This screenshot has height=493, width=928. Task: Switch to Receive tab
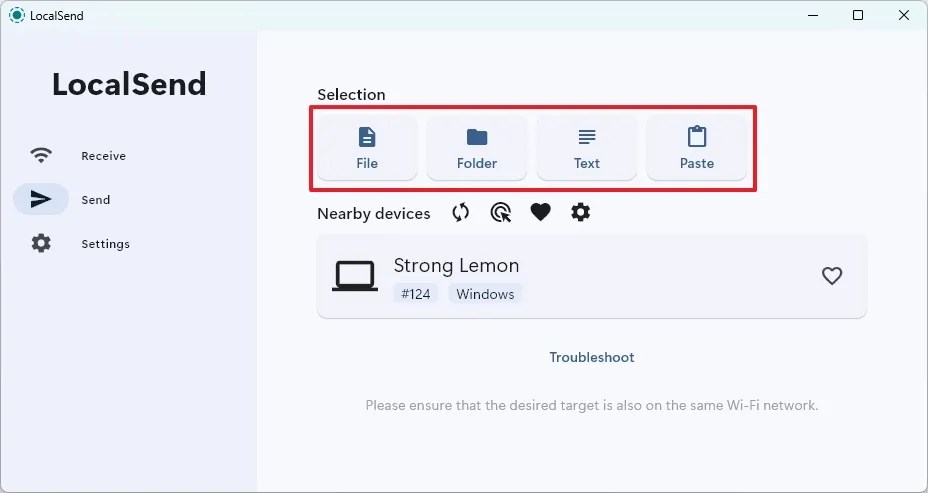pyautogui.click(x=78, y=156)
